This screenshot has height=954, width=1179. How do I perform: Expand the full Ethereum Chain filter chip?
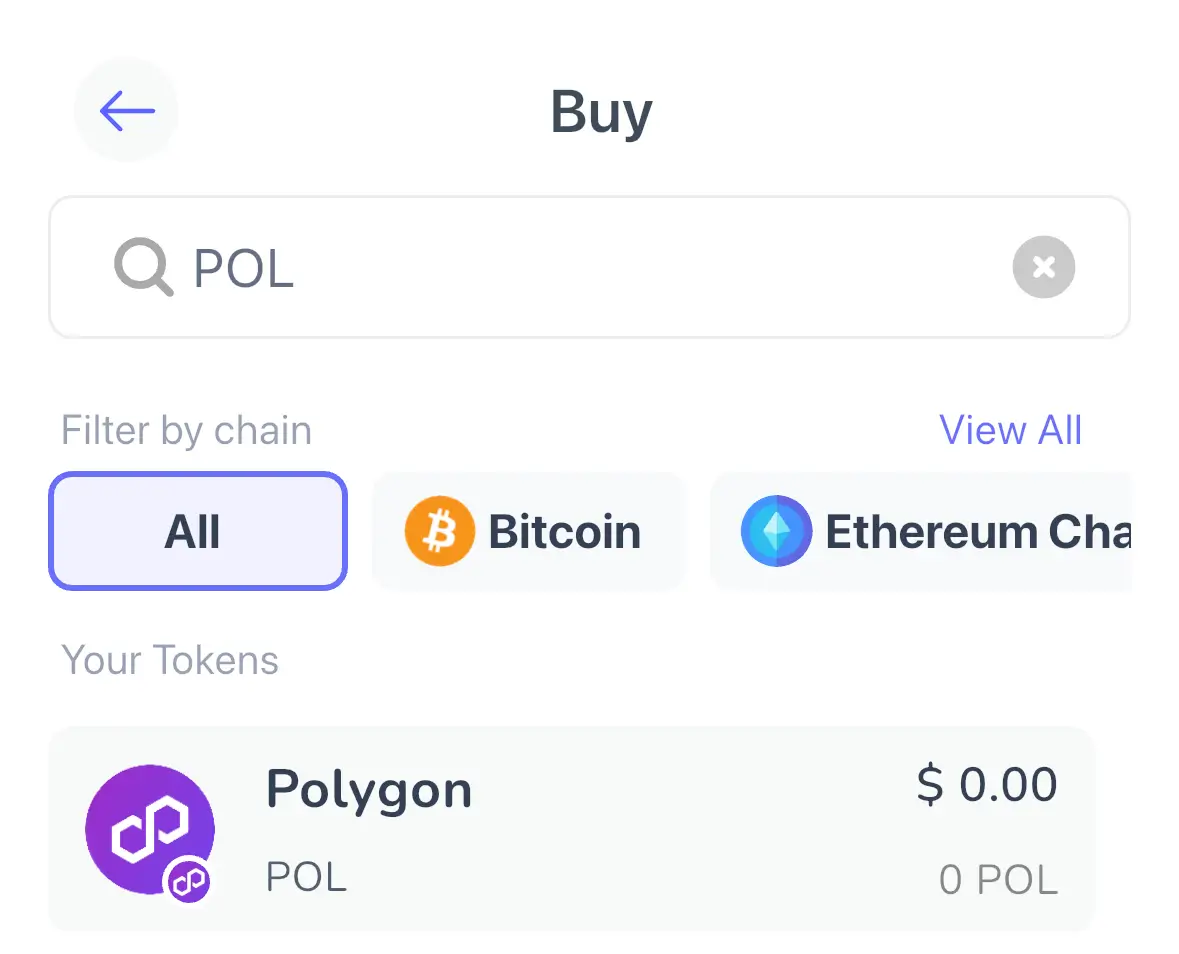[940, 531]
